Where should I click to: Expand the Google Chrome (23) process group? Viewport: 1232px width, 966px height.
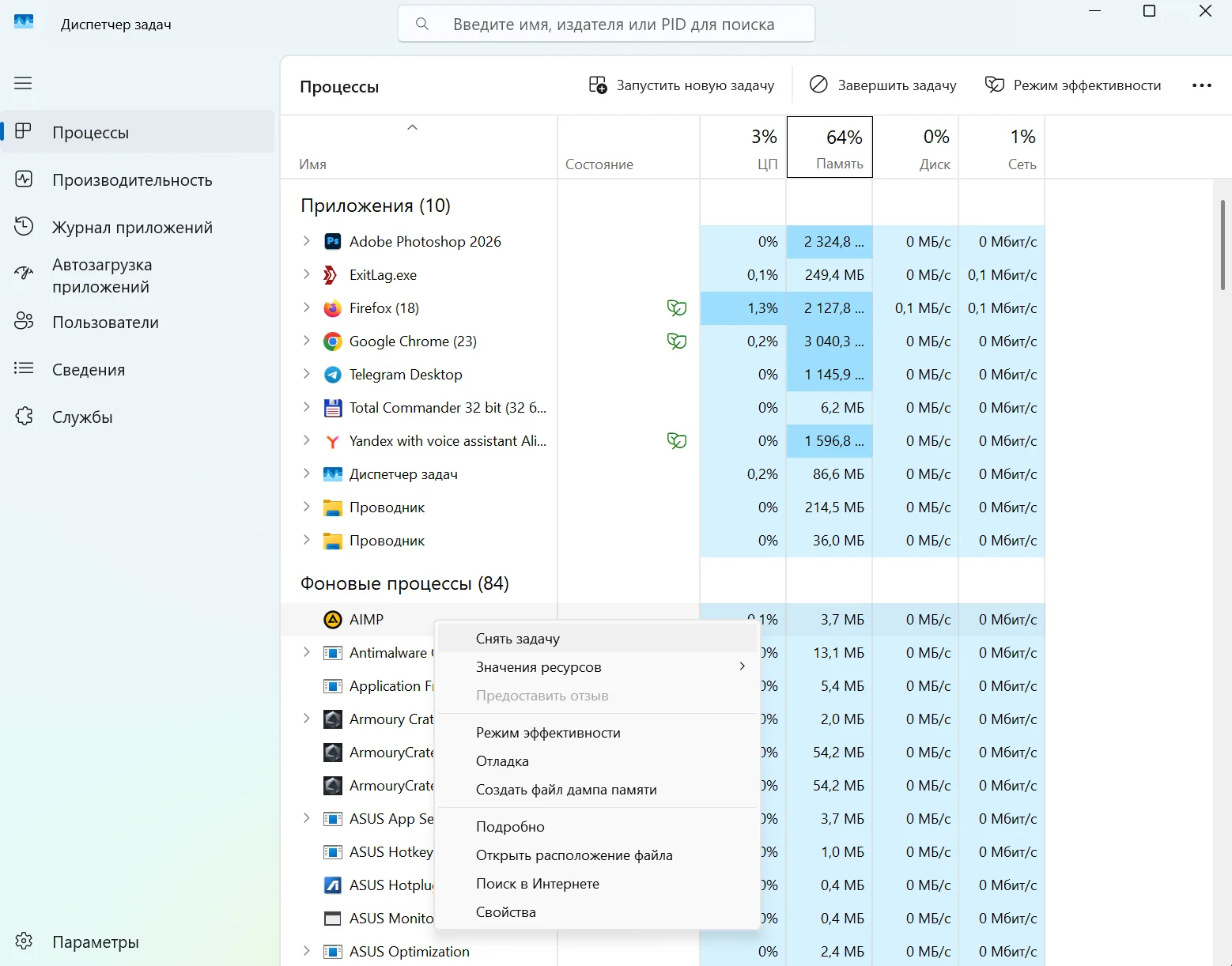(306, 341)
